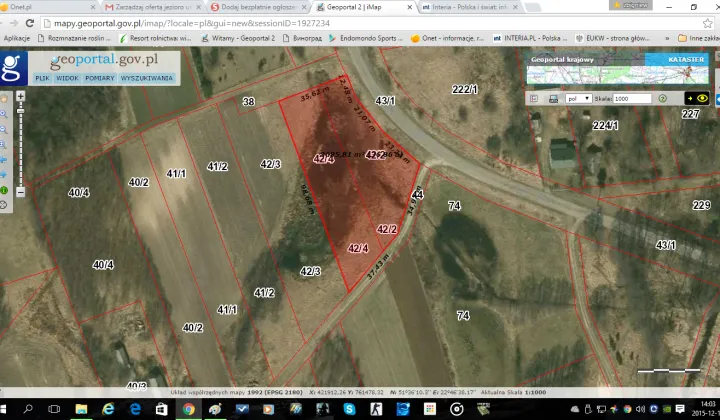Open Task View on the taskbar
Viewport: 720px width, 420px height.
click(54, 409)
